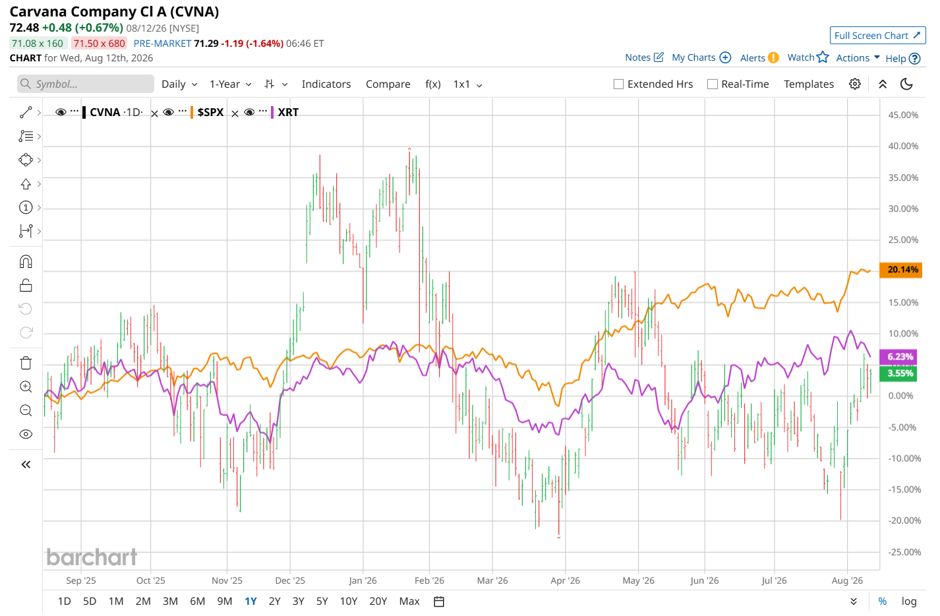
Task: Click the CVNA black color swatch
Action: (x=85, y=112)
